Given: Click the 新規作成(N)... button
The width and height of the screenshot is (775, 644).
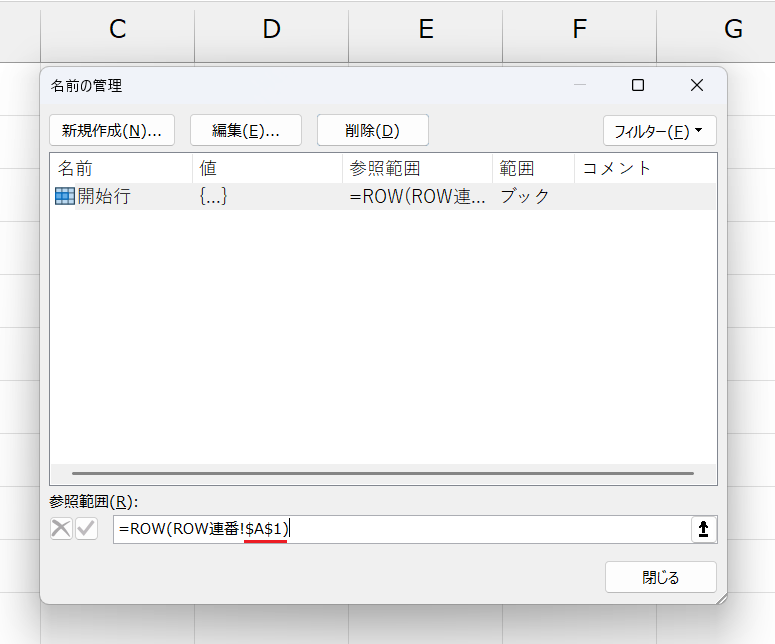Looking at the screenshot, I should pos(112,130).
